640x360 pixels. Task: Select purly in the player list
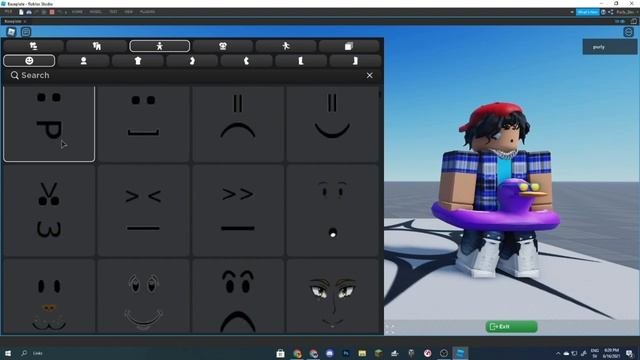tap(609, 47)
